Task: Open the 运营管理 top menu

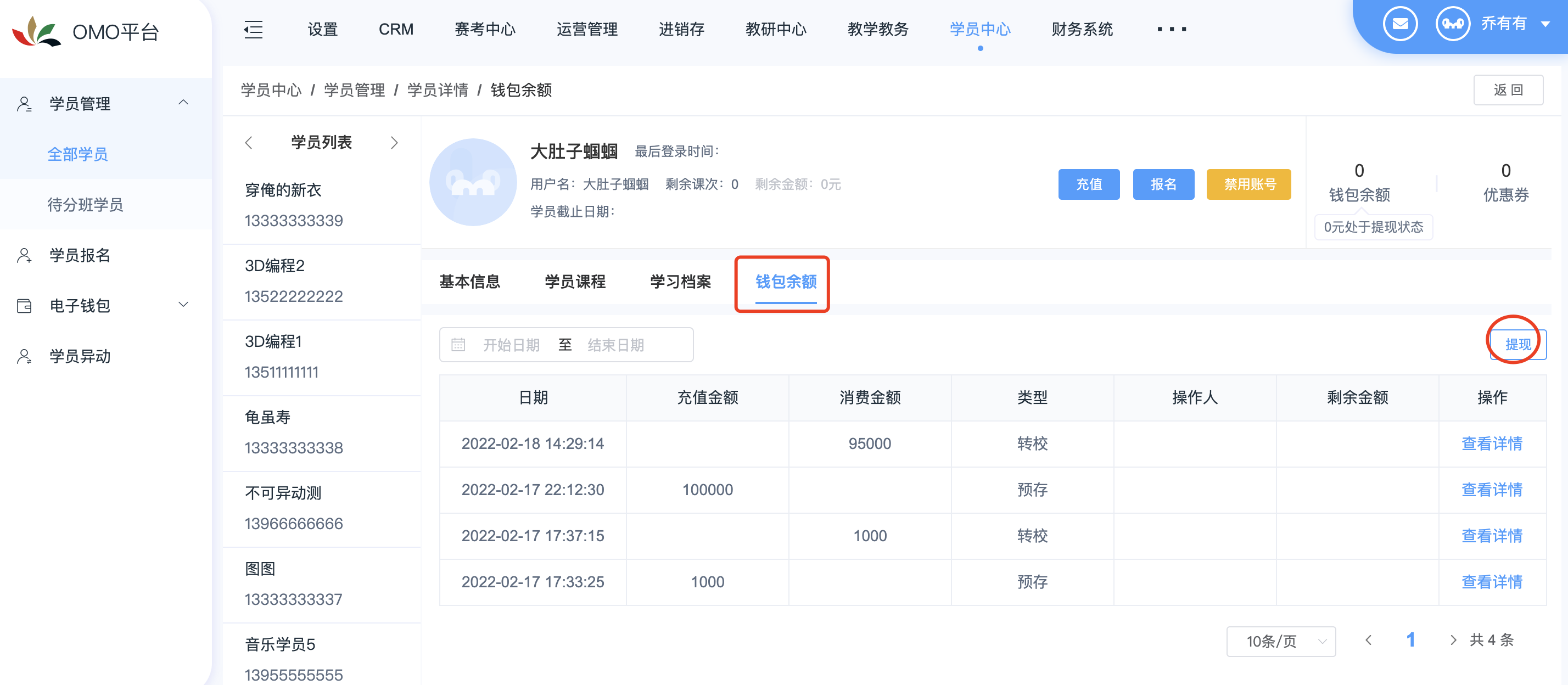Action: click(587, 29)
